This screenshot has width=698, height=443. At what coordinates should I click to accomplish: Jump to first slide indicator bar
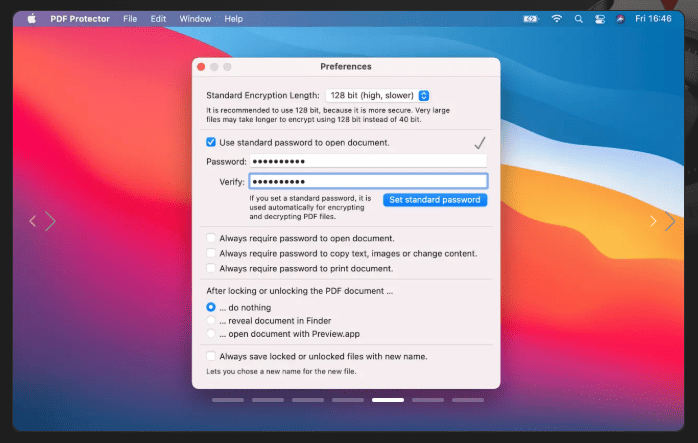228,400
